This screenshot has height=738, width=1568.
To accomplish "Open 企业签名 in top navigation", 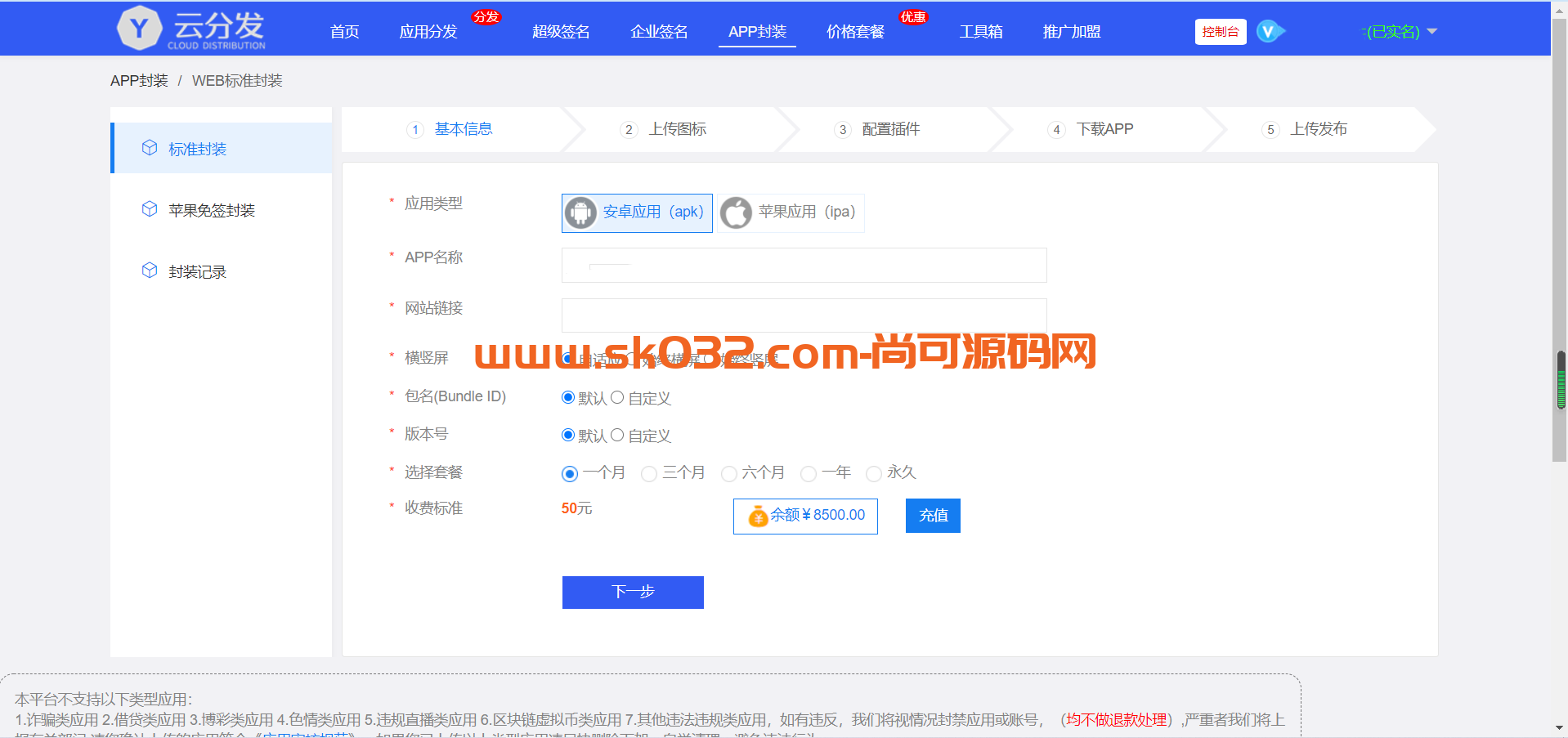I will click(659, 32).
